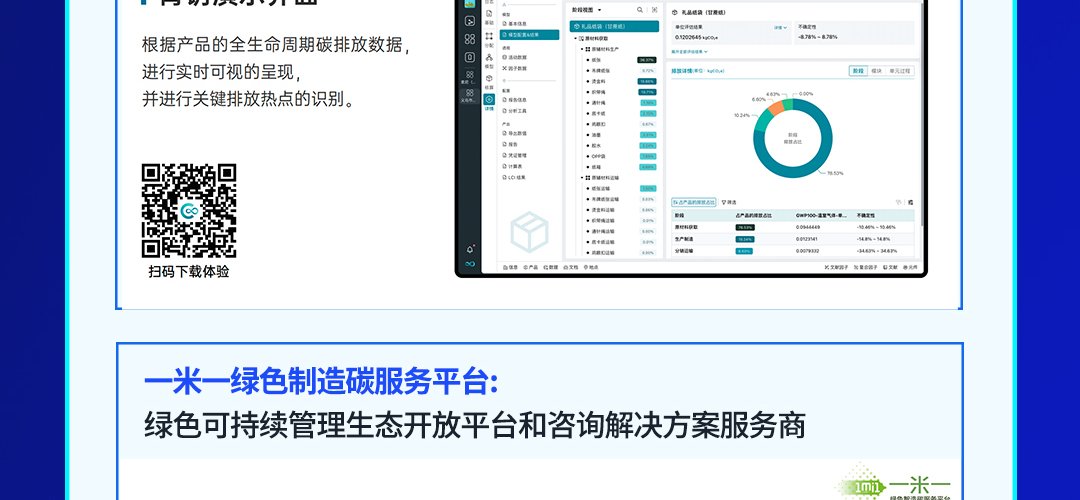The image size is (1080, 500).
Task: Switch to the 单元过程 chart tab
Action: coord(901,71)
